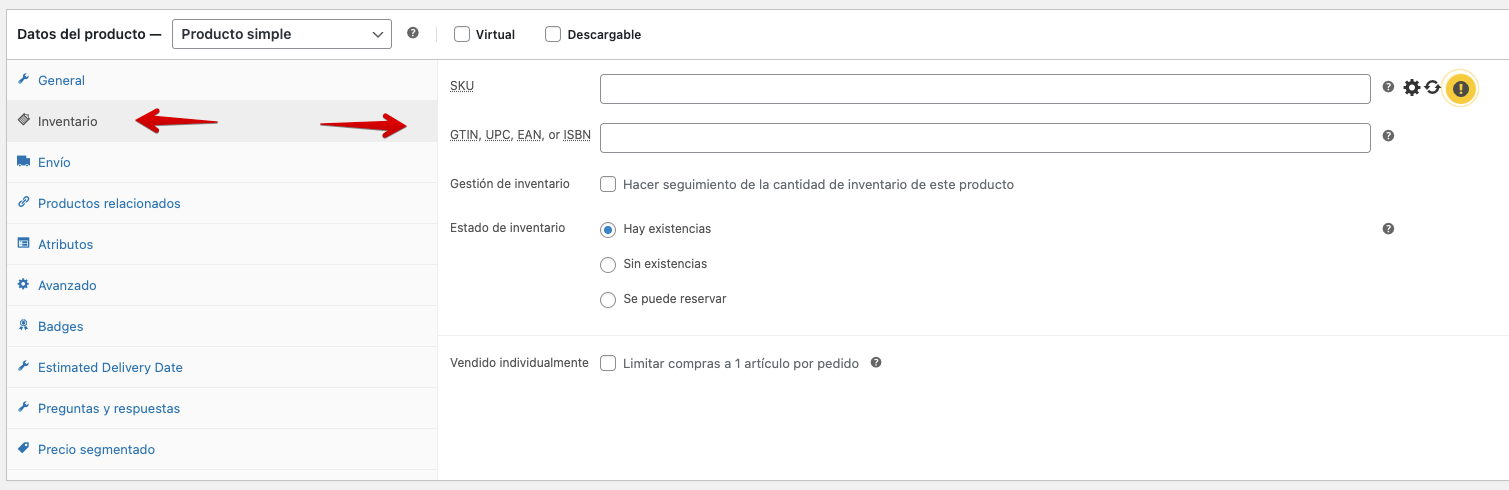Click the gear icon beside SKU field

click(x=1411, y=88)
